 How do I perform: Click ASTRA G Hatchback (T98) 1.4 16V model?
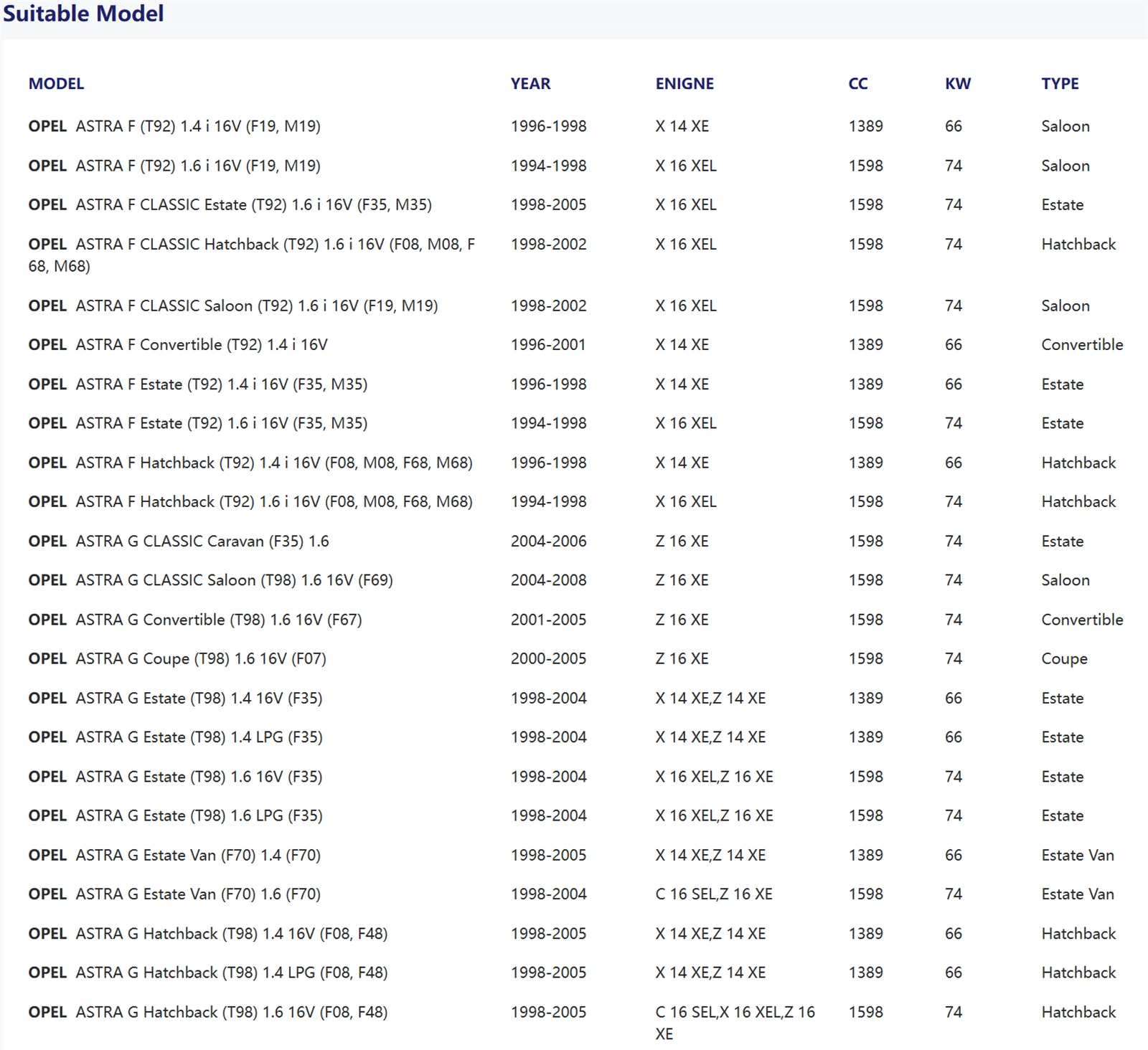click(x=208, y=933)
